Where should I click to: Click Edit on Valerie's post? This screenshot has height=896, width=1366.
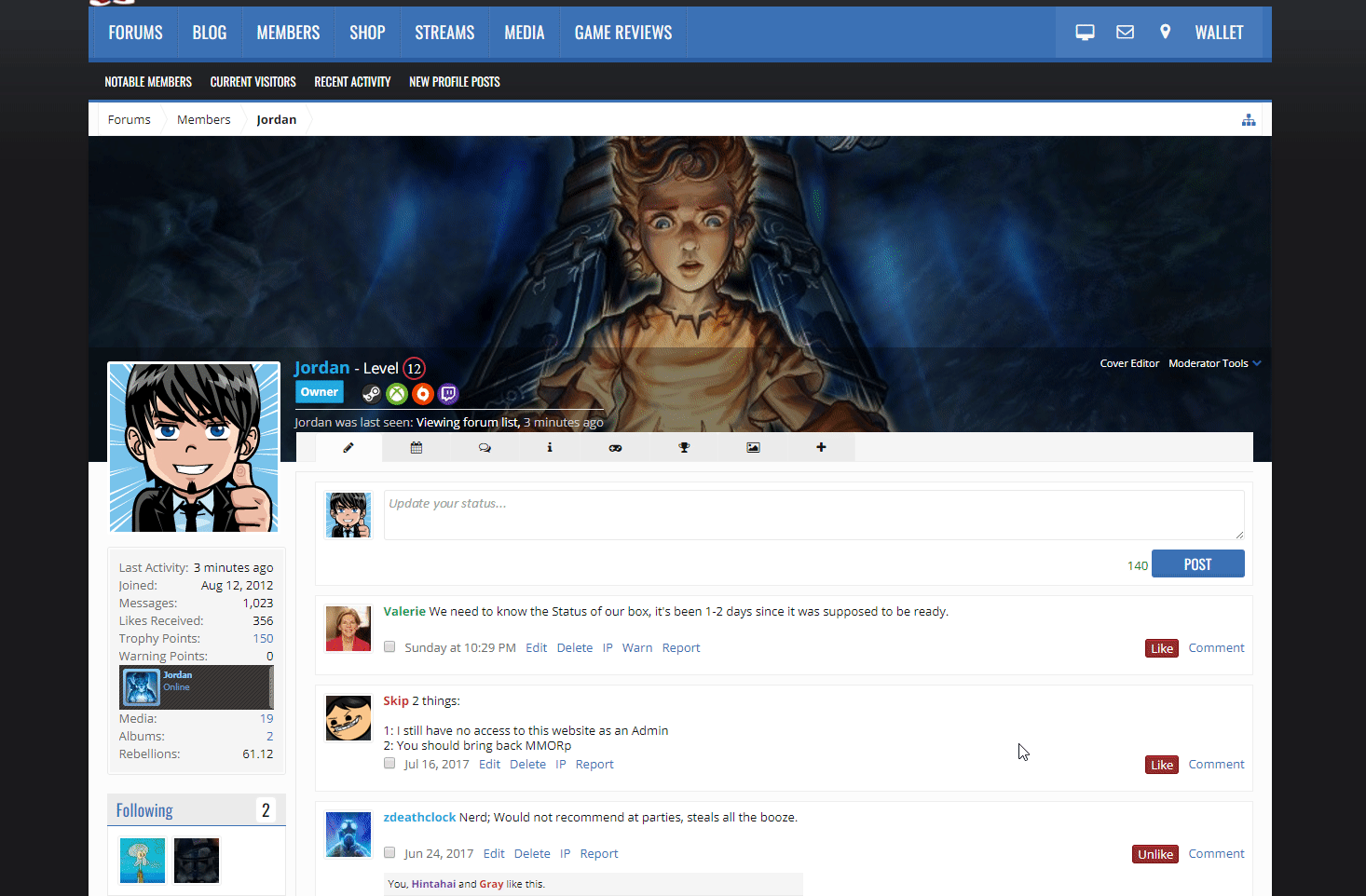pos(536,648)
